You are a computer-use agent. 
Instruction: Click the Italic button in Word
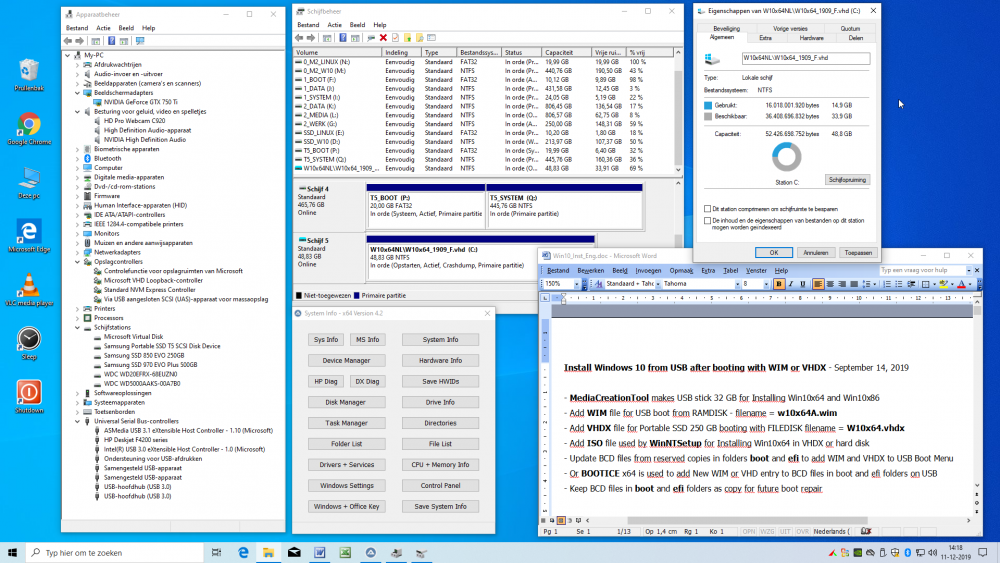[x=791, y=284]
